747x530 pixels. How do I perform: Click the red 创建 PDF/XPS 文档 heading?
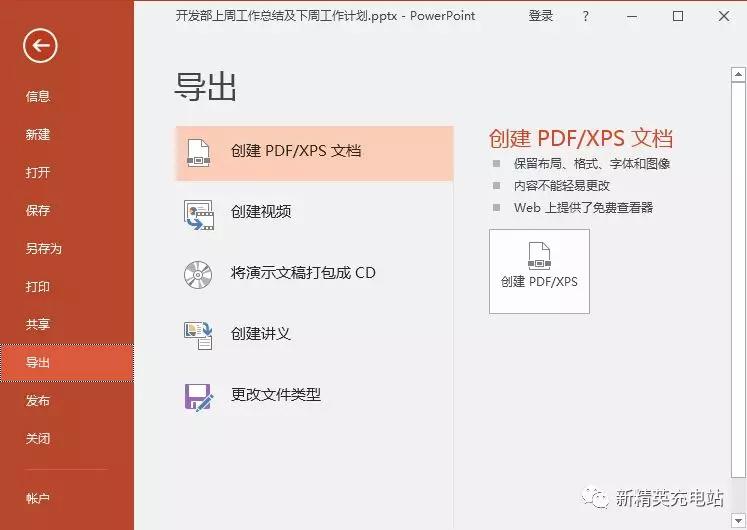pos(581,138)
